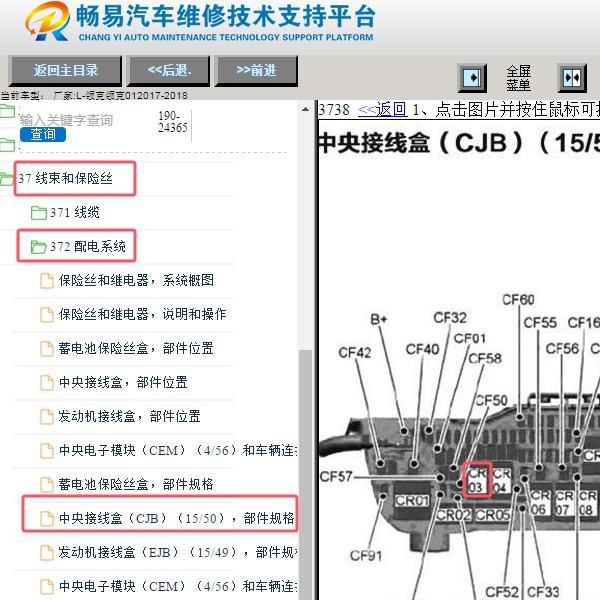Click the CF33 label in diagram
The height and width of the screenshot is (600, 600).
coord(543,592)
